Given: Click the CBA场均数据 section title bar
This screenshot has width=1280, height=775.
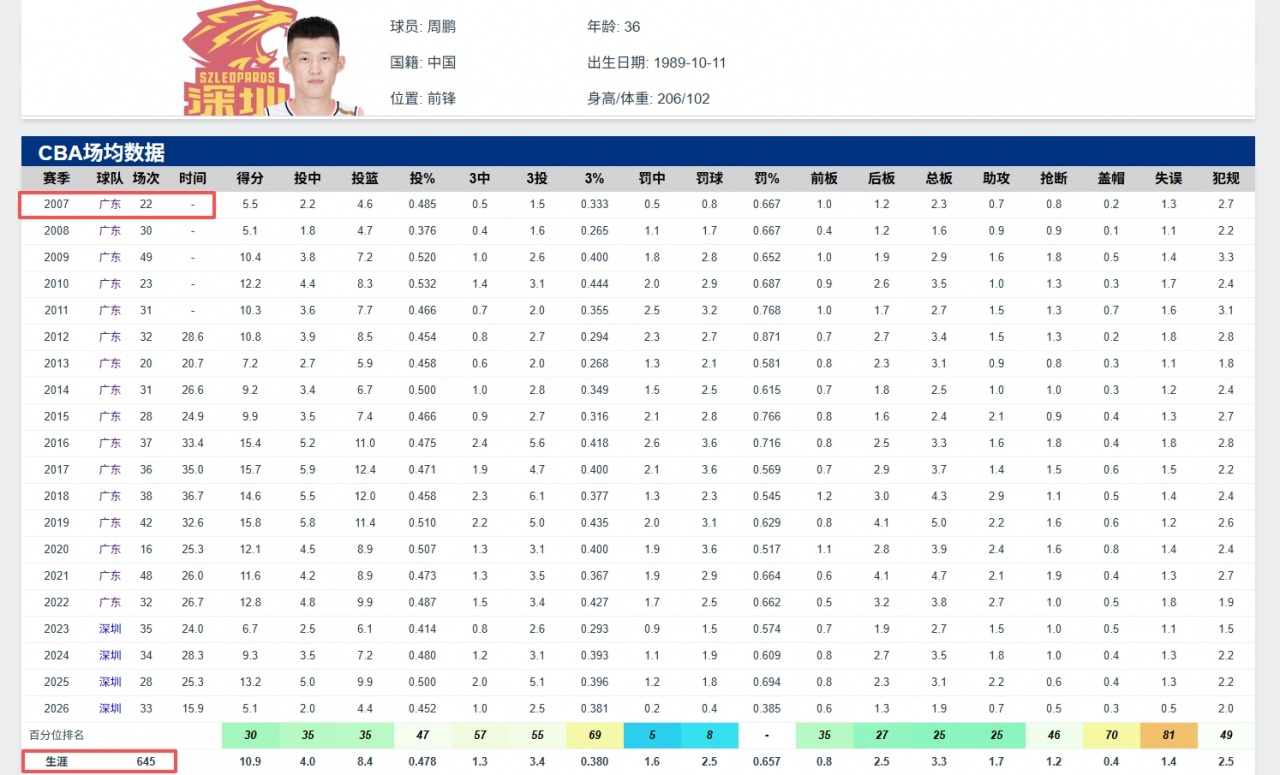Looking at the screenshot, I should click(638, 152).
